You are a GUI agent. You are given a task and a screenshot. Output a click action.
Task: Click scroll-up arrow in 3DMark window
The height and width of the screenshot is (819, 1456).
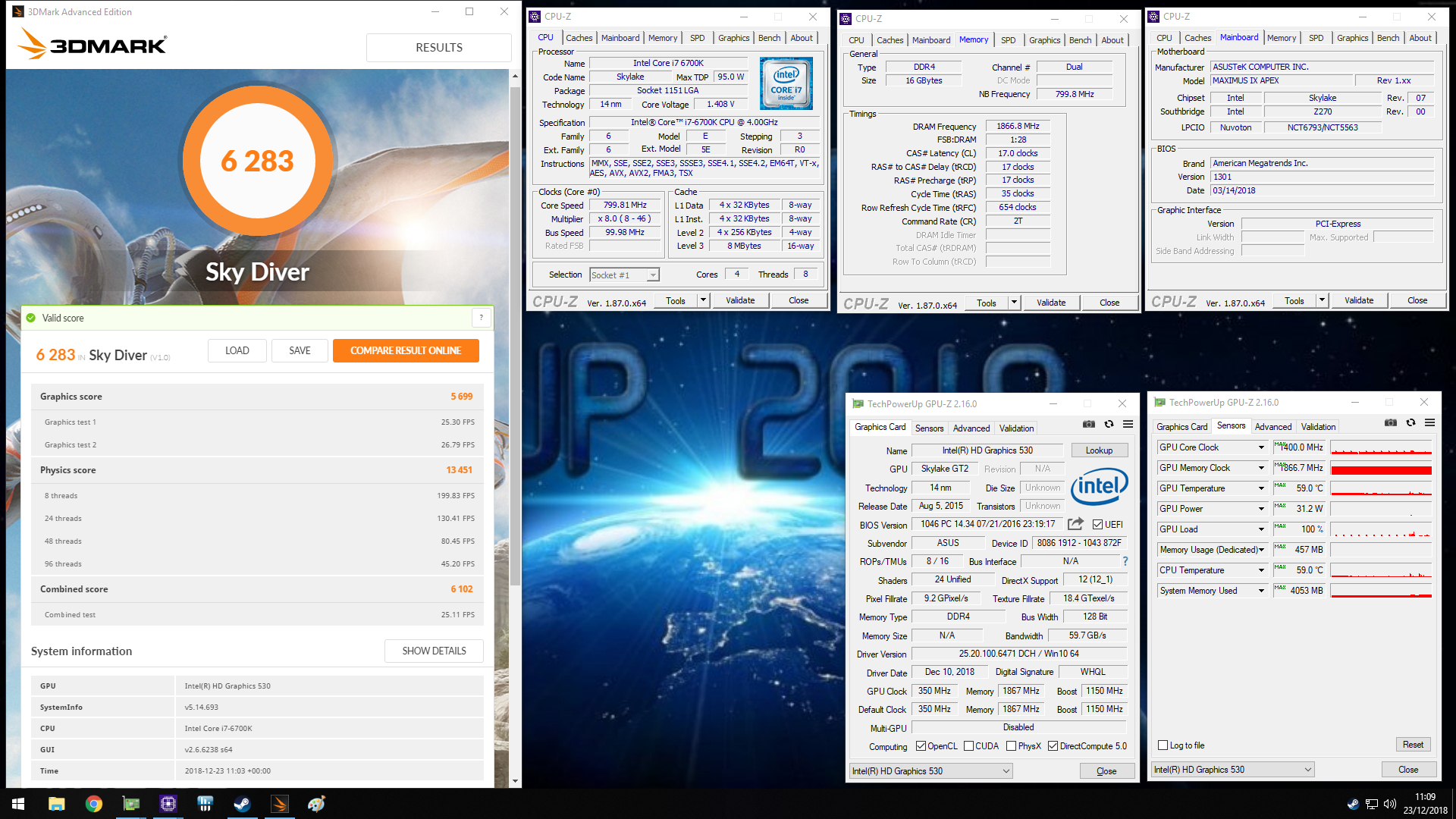coord(515,76)
